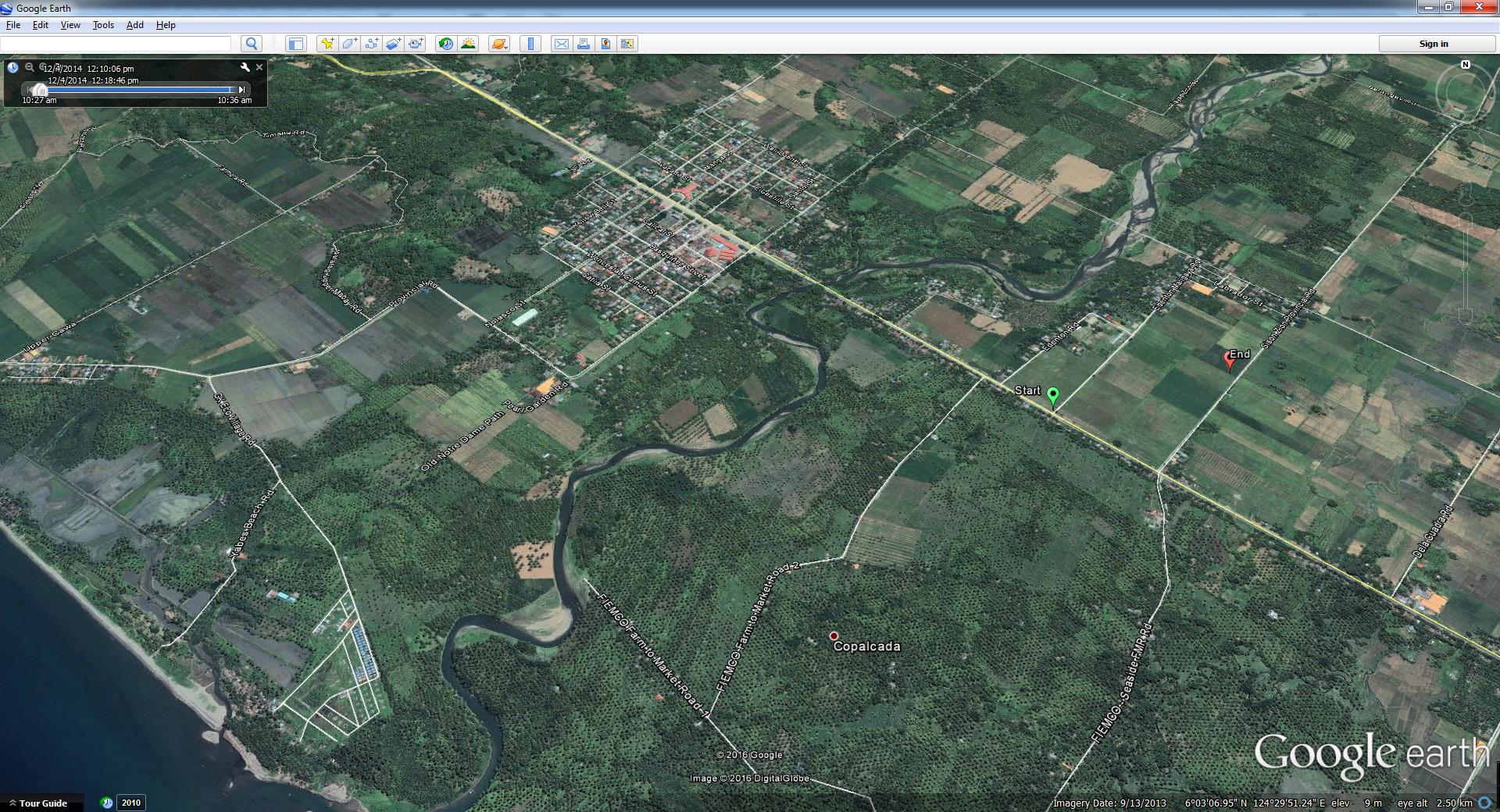The width and height of the screenshot is (1500, 812).
Task: Click the historical imagery icon near 2010
Action: pos(107,803)
